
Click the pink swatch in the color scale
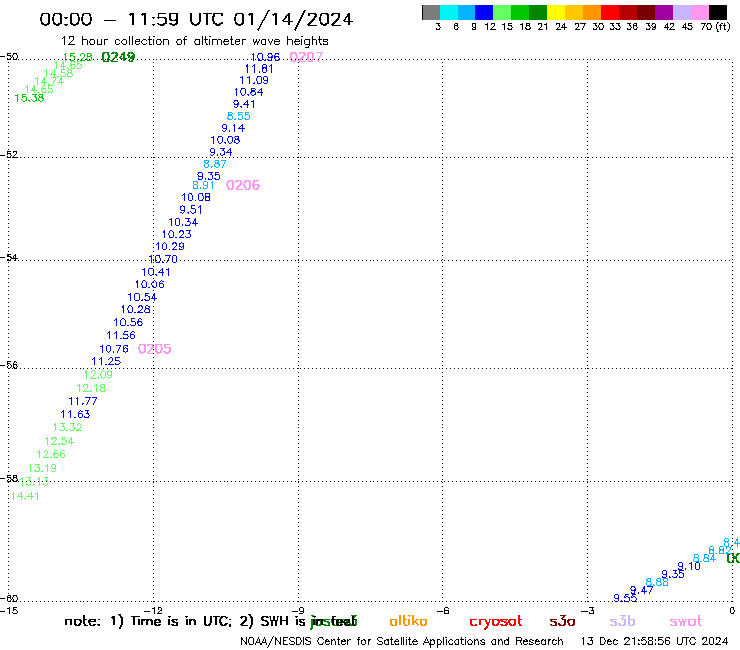(x=699, y=12)
